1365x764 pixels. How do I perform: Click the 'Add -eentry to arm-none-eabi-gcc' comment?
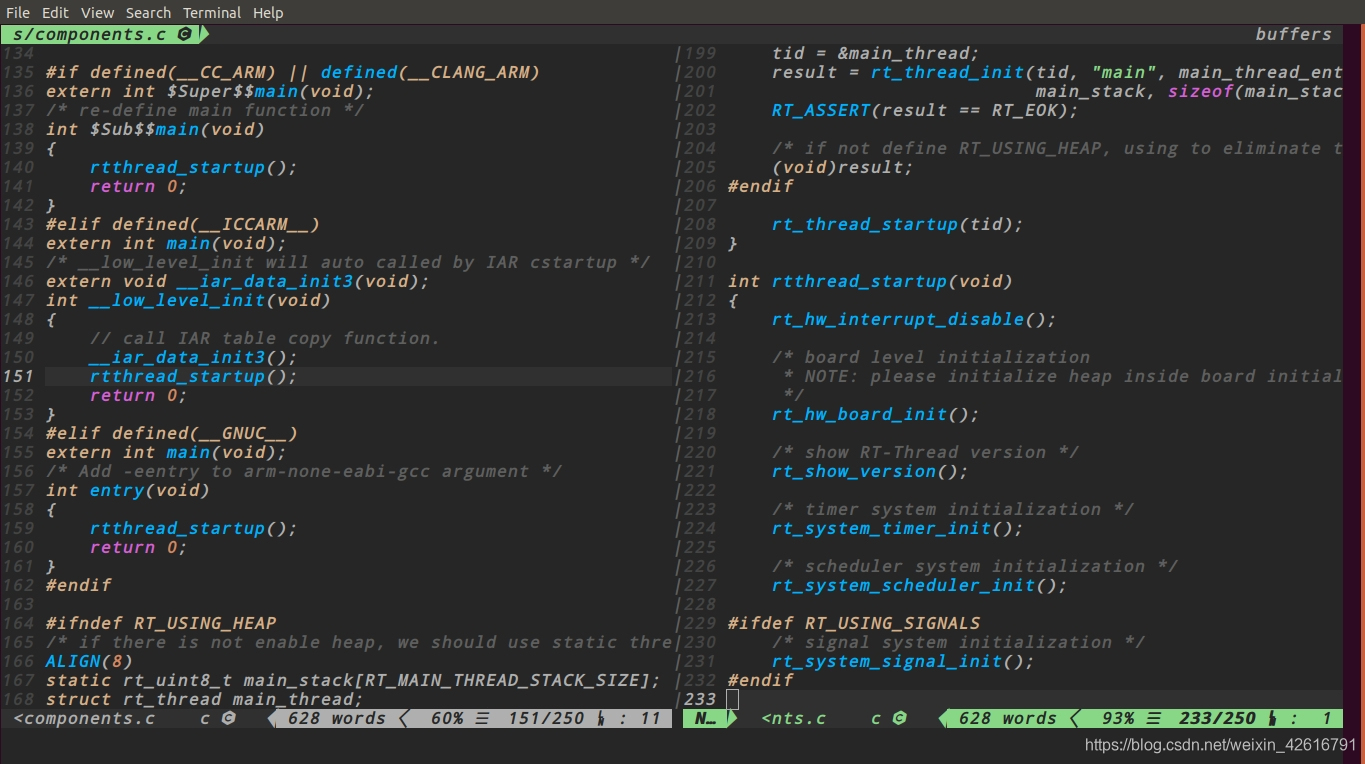(304, 472)
